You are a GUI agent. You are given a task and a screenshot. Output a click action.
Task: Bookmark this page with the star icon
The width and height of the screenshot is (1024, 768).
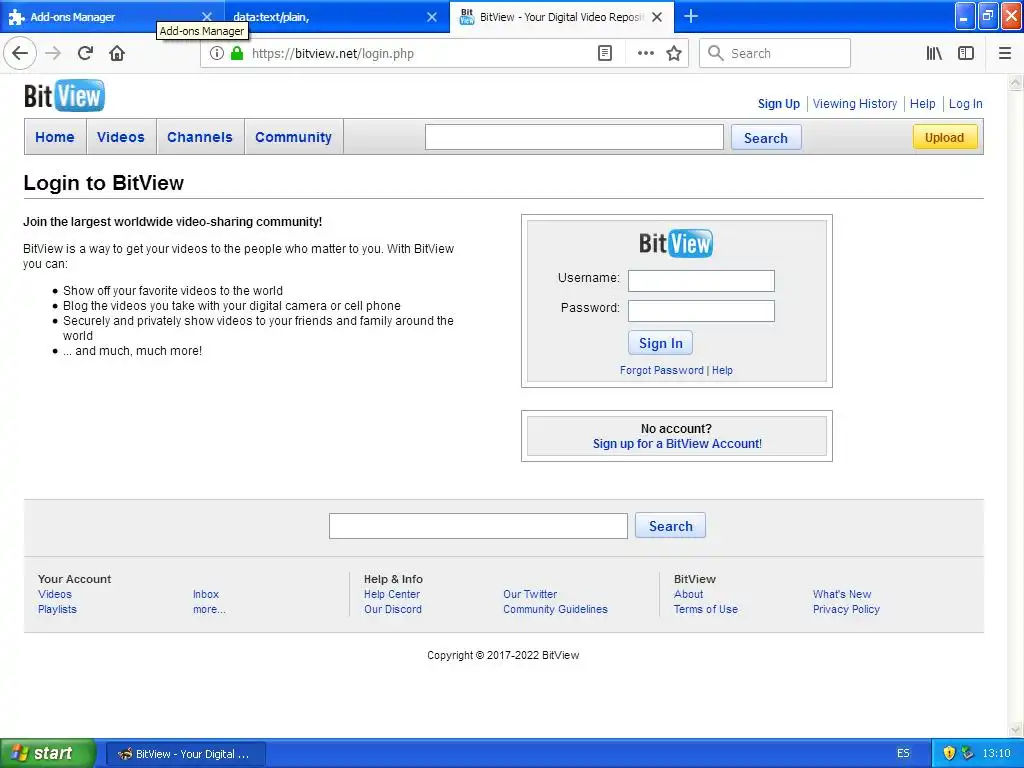(x=674, y=54)
